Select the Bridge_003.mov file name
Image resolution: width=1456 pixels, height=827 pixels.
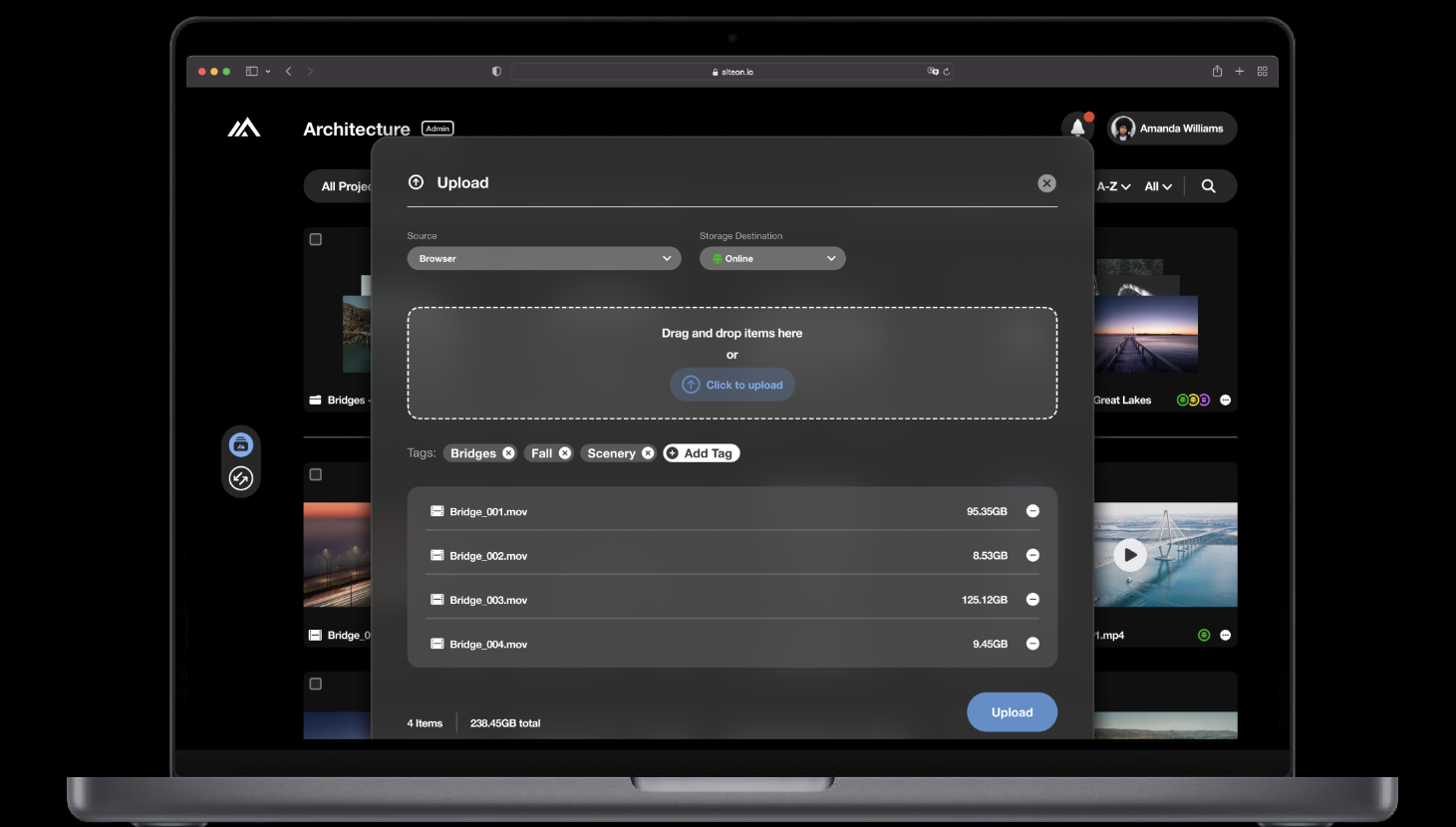pyautogui.click(x=488, y=600)
